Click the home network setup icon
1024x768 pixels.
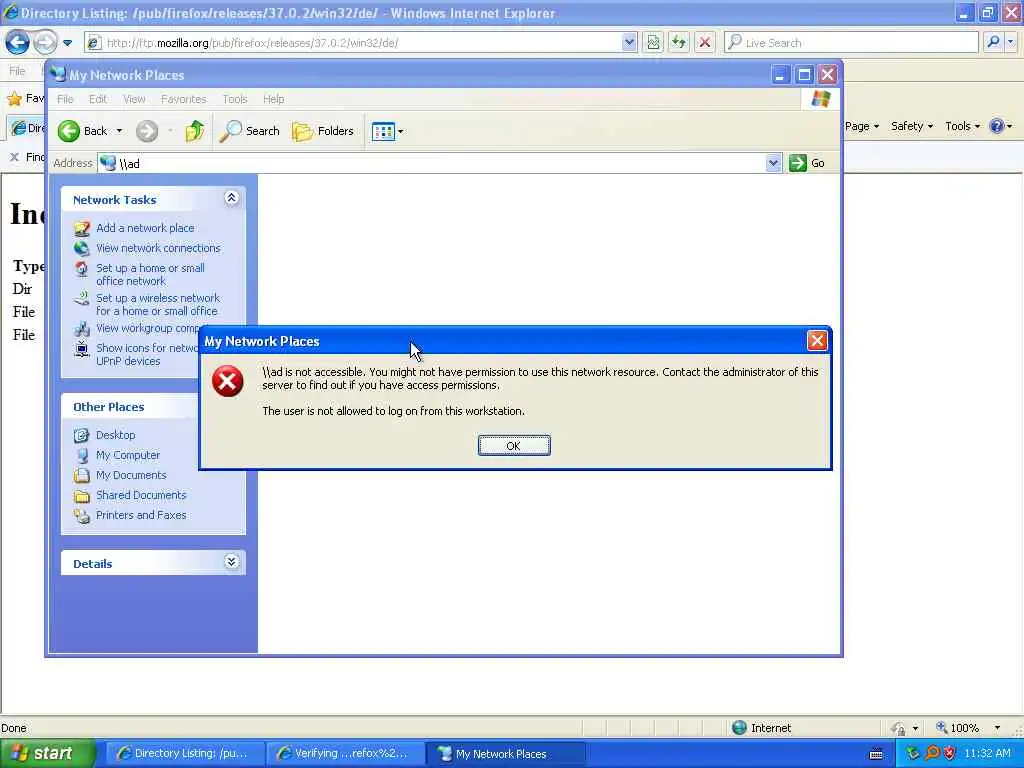click(x=82, y=268)
